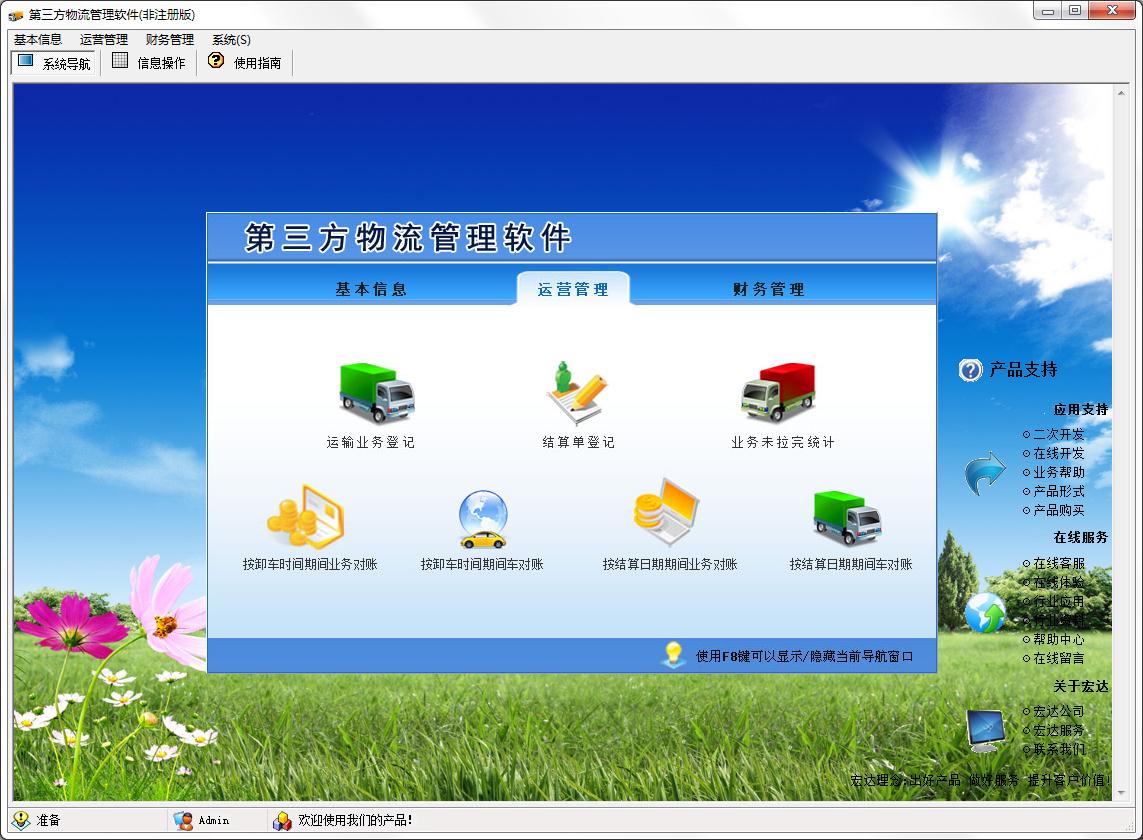Viewport: 1143px width, 840px height.
Task: Open the 联系我们 link
Action: point(1058,748)
